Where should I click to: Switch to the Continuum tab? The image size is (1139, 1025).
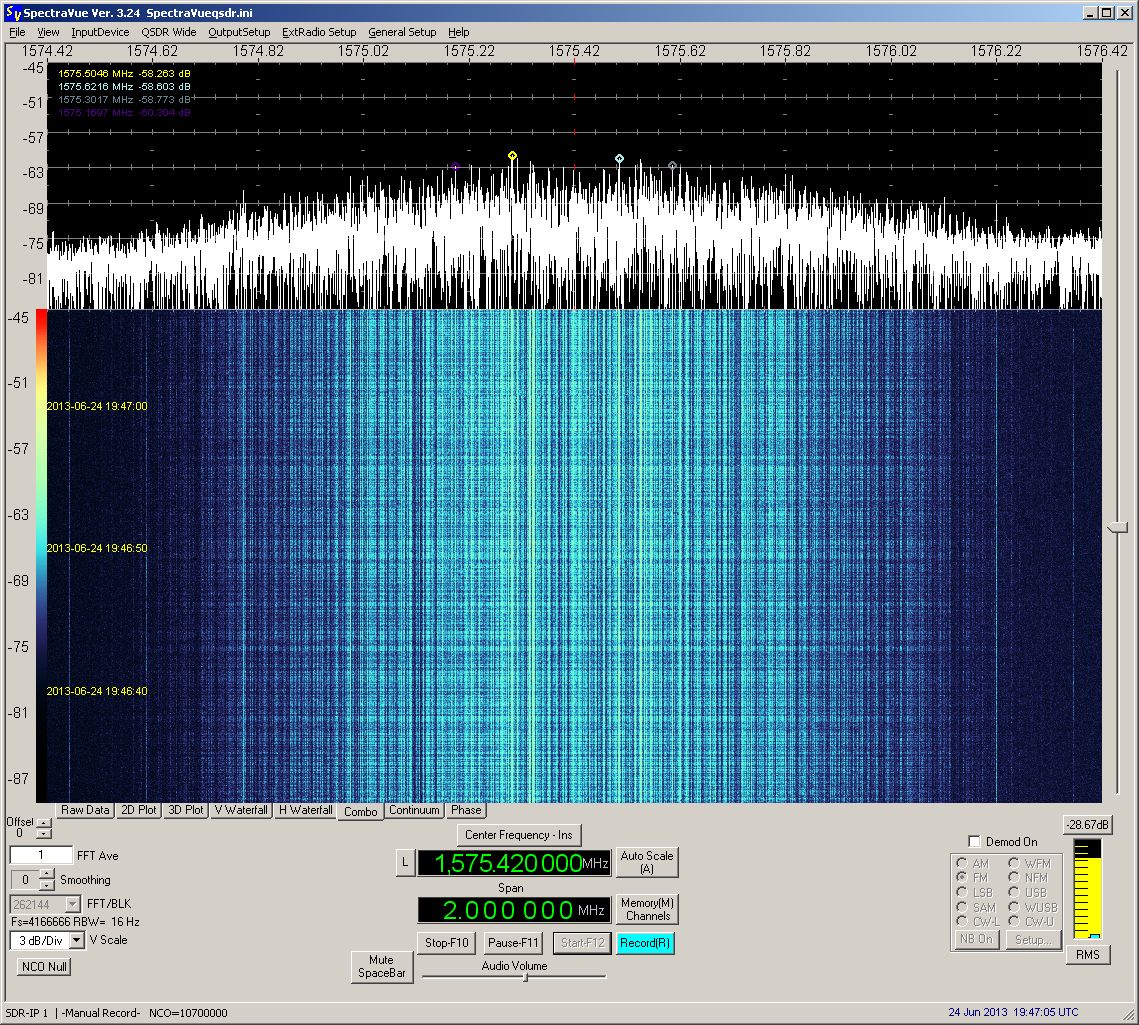pyautogui.click(x=414, y=810)
